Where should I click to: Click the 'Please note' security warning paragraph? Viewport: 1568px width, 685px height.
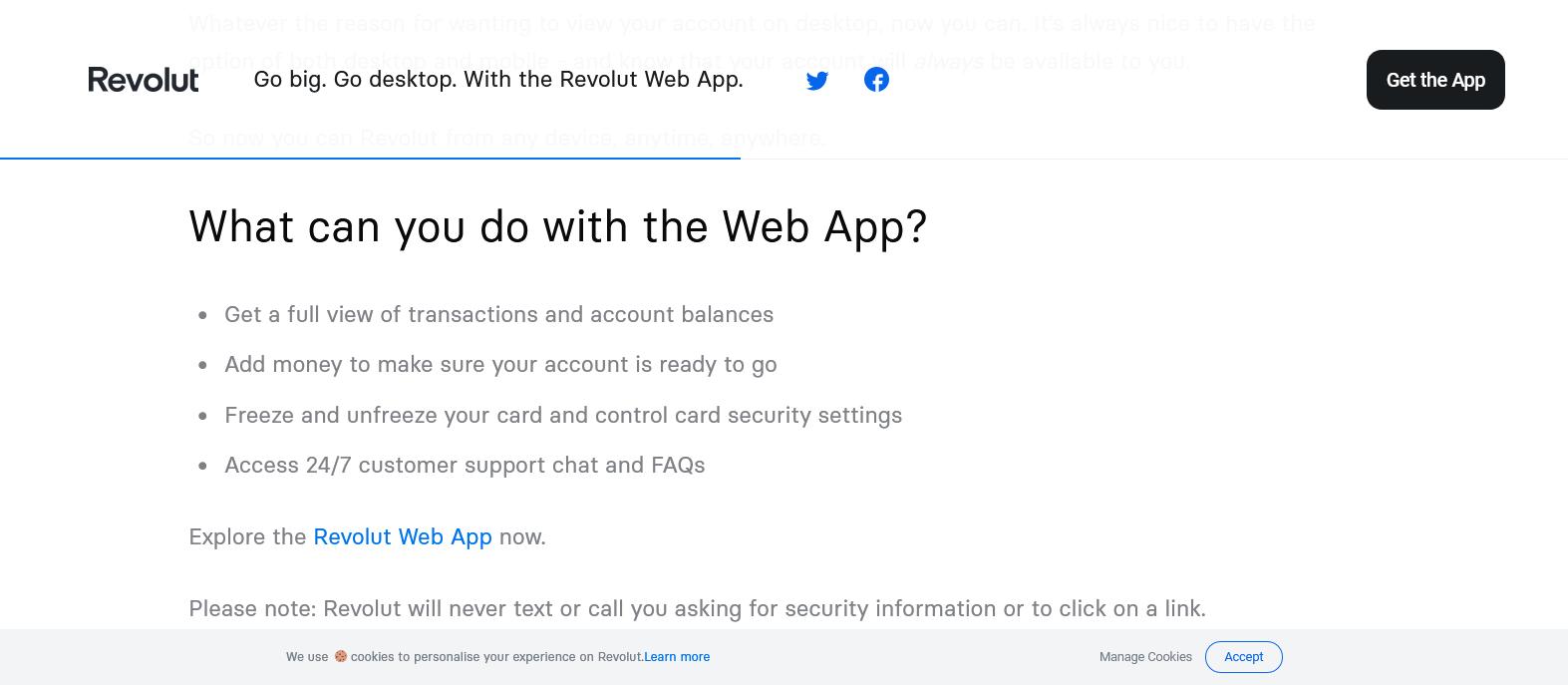697,608
